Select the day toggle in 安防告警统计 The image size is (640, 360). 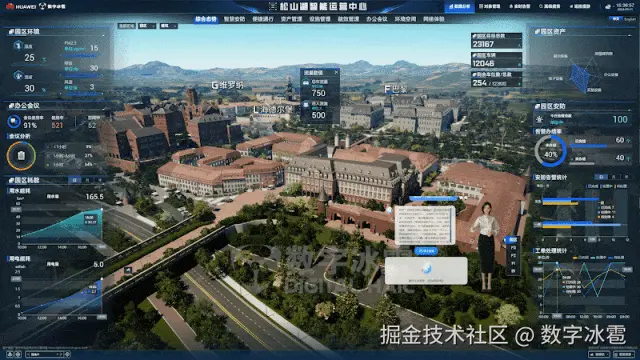tap(601, 177)
